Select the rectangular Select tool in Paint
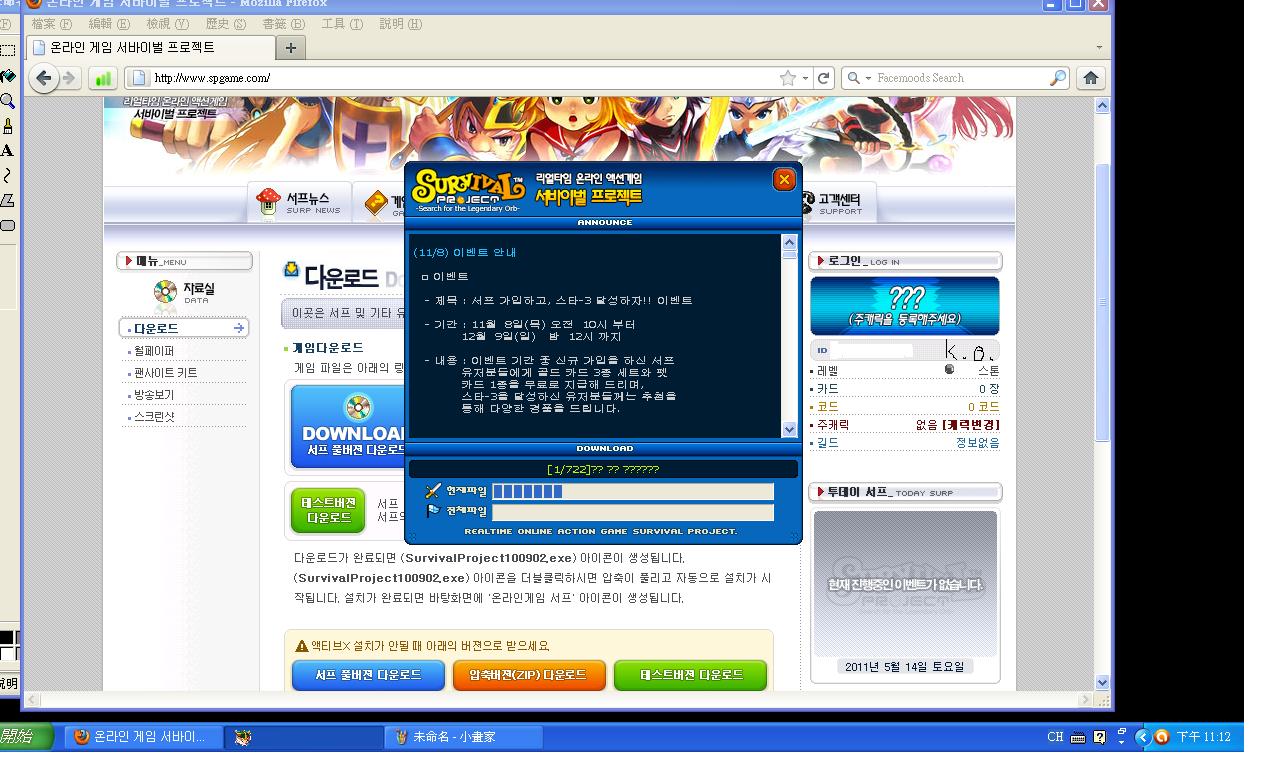Screen dimensions: 1280x768 point(7,51)
